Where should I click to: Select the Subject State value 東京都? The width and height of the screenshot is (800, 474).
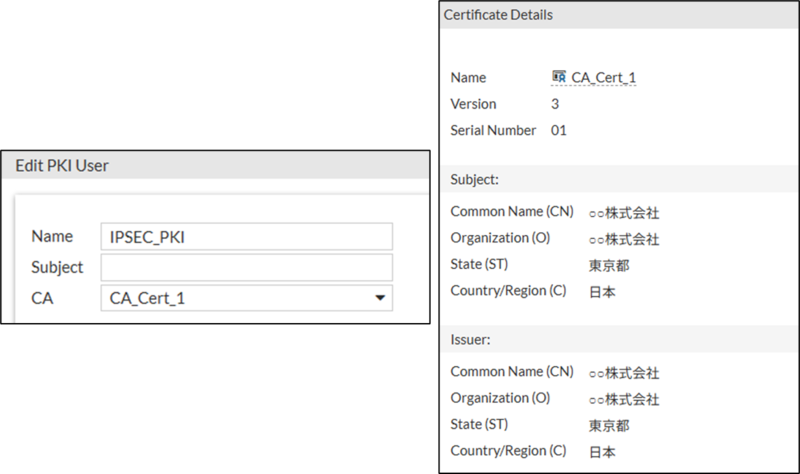click(609, 265)
